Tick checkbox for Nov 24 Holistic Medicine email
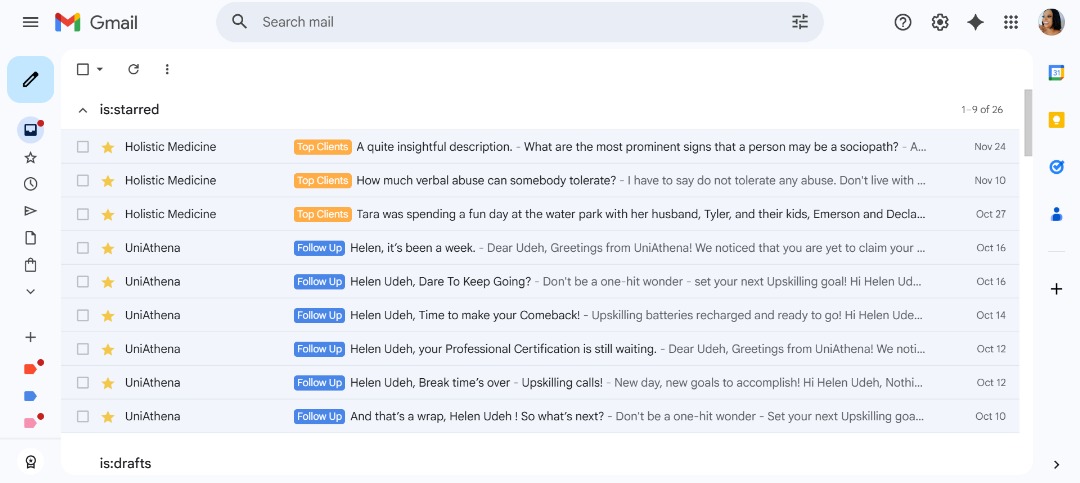Screen dimensions: 1080x483 (x=83, y=147)
